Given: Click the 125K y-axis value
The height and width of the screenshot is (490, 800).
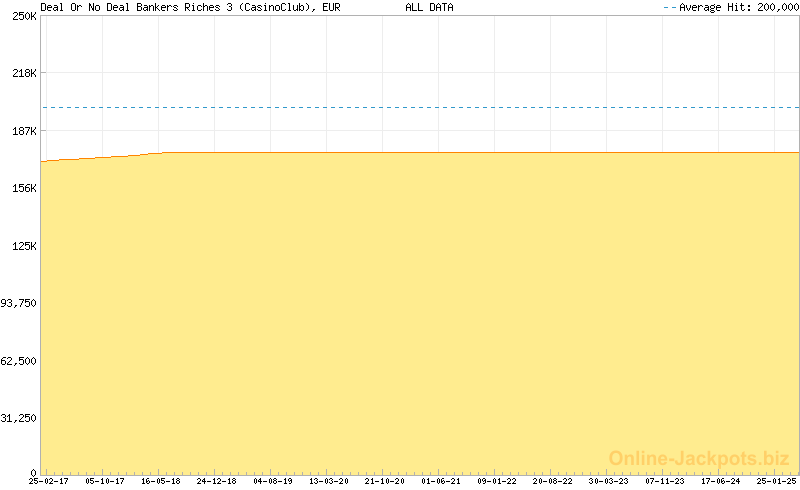Looking at the screenshot, I should point(23,246).
